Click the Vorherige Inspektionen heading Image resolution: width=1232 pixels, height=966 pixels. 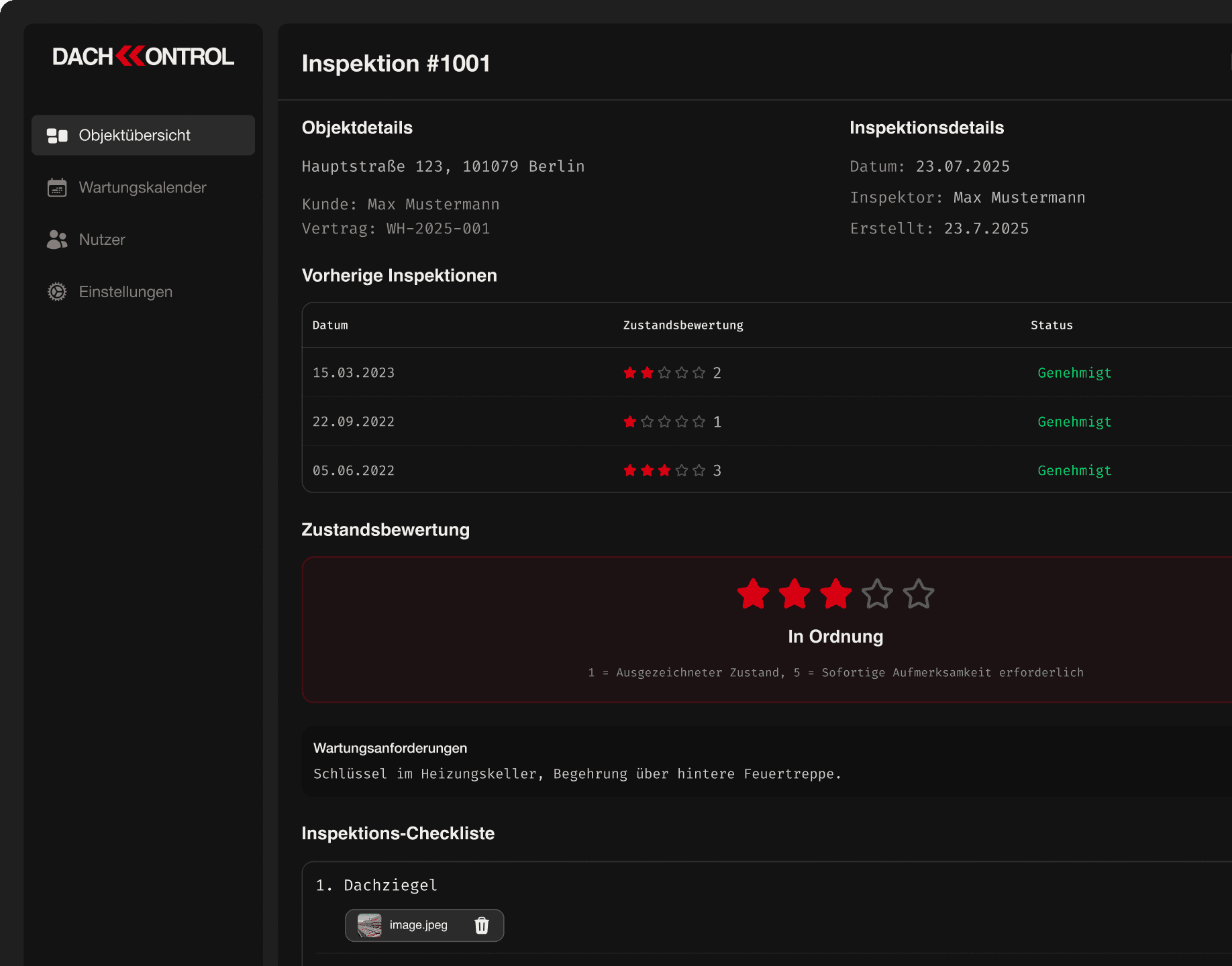click(x=399, y=276)
